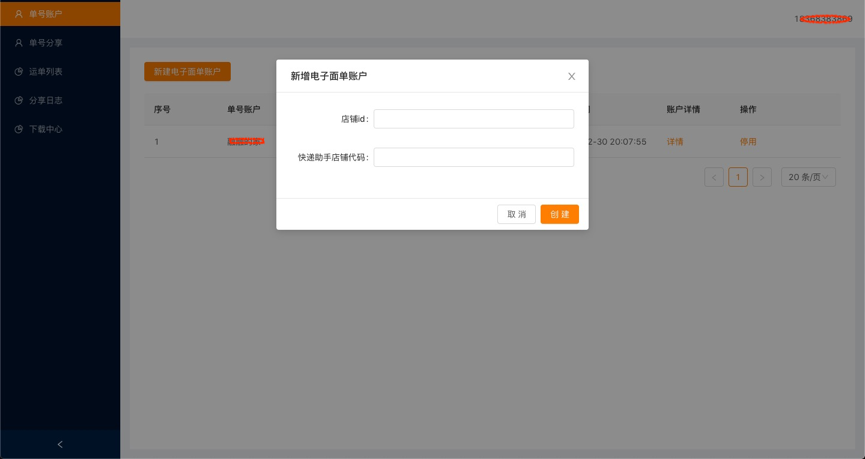Open the 单号分享 sidebar menu item
Screen dimensions: 865x459
tap(60, 42)
